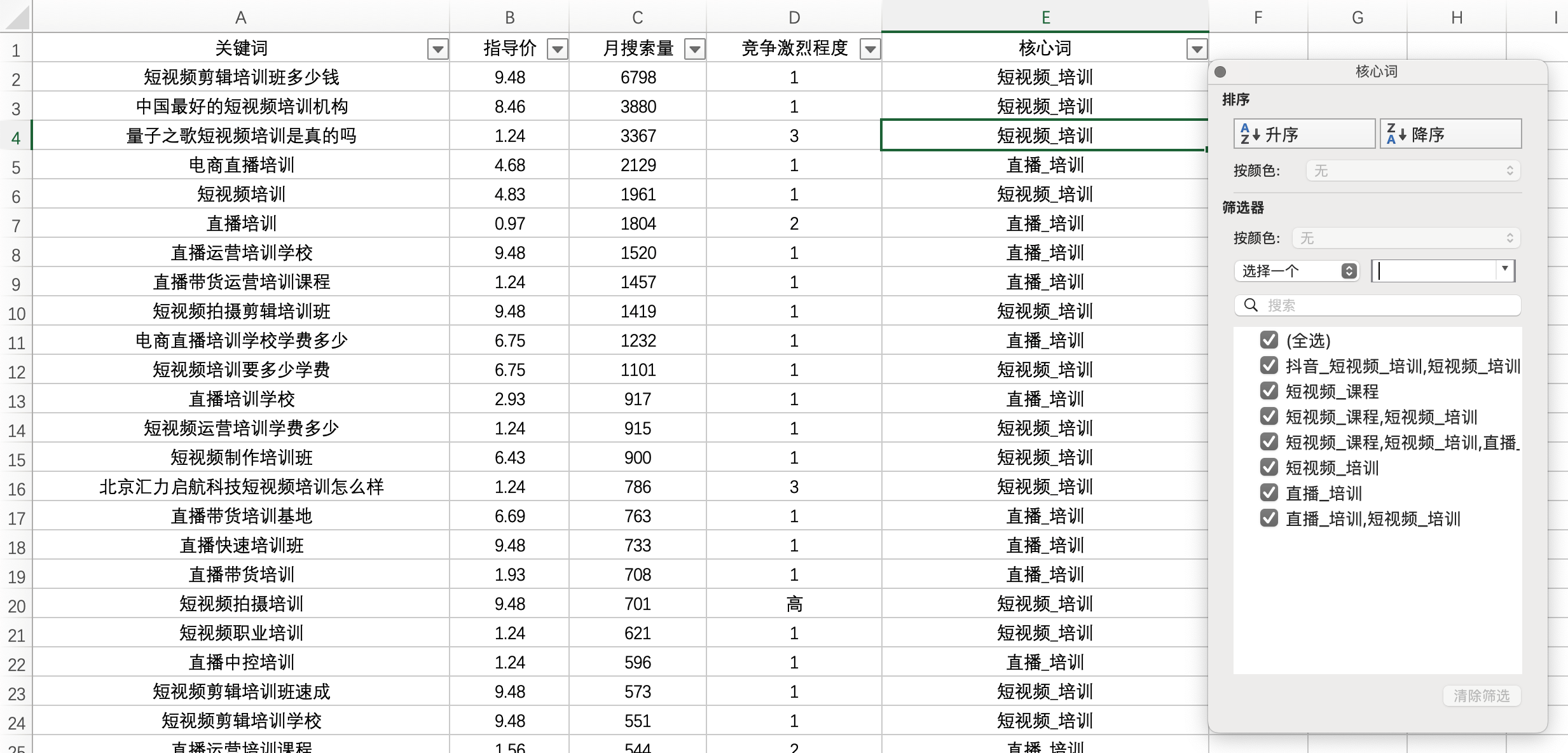Open the 指导价 column filter arrow

557,49
